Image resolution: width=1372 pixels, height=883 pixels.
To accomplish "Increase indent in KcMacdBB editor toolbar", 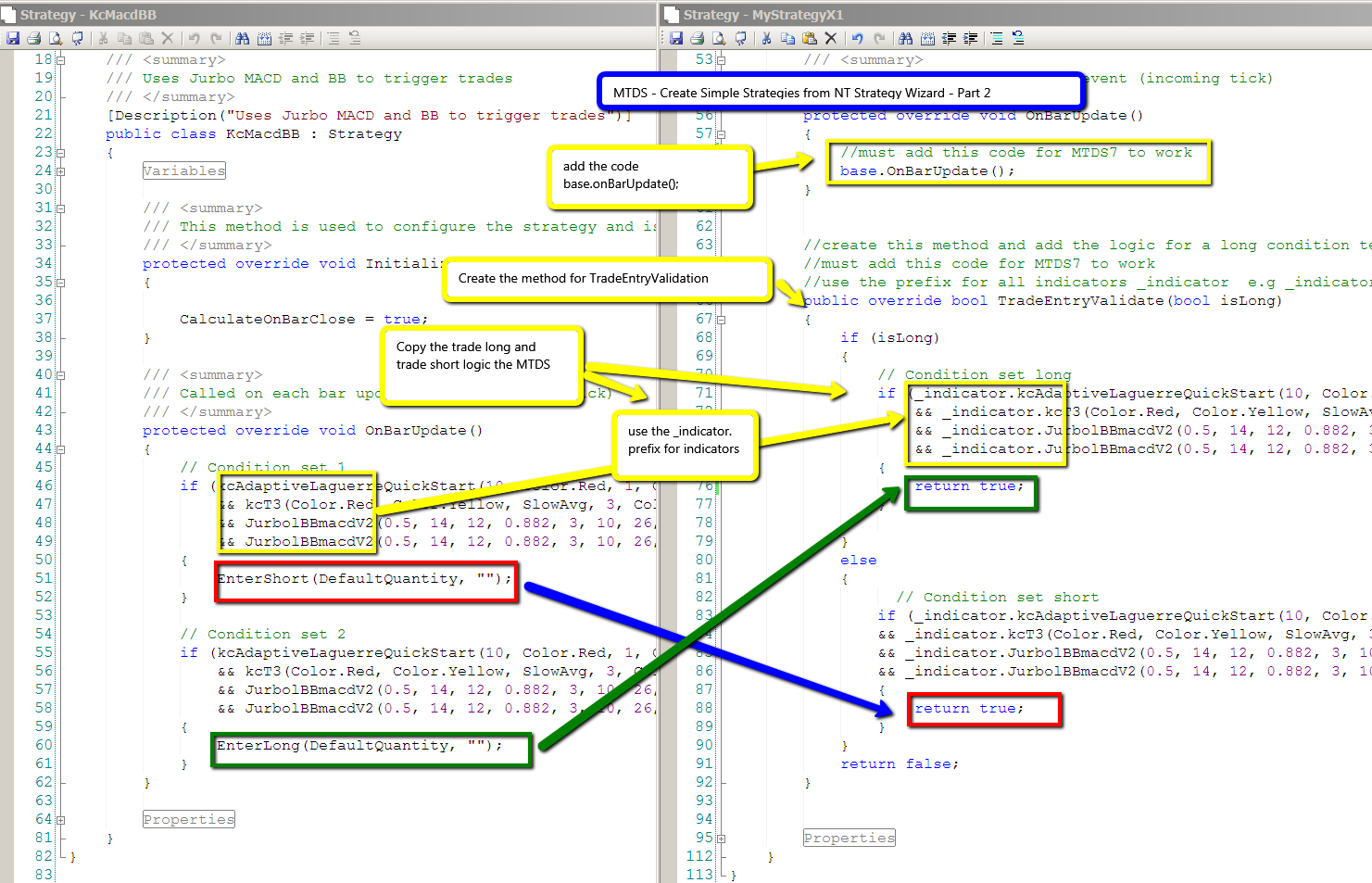I will pos(307,38).
